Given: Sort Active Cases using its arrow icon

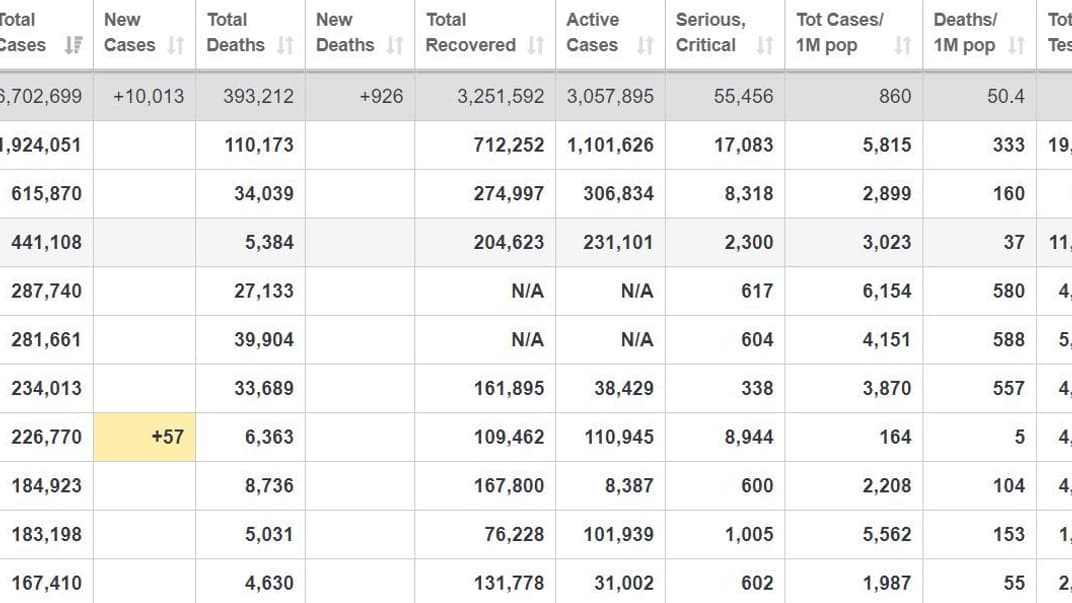Looking at the screenshot, I should click(645, 45).
